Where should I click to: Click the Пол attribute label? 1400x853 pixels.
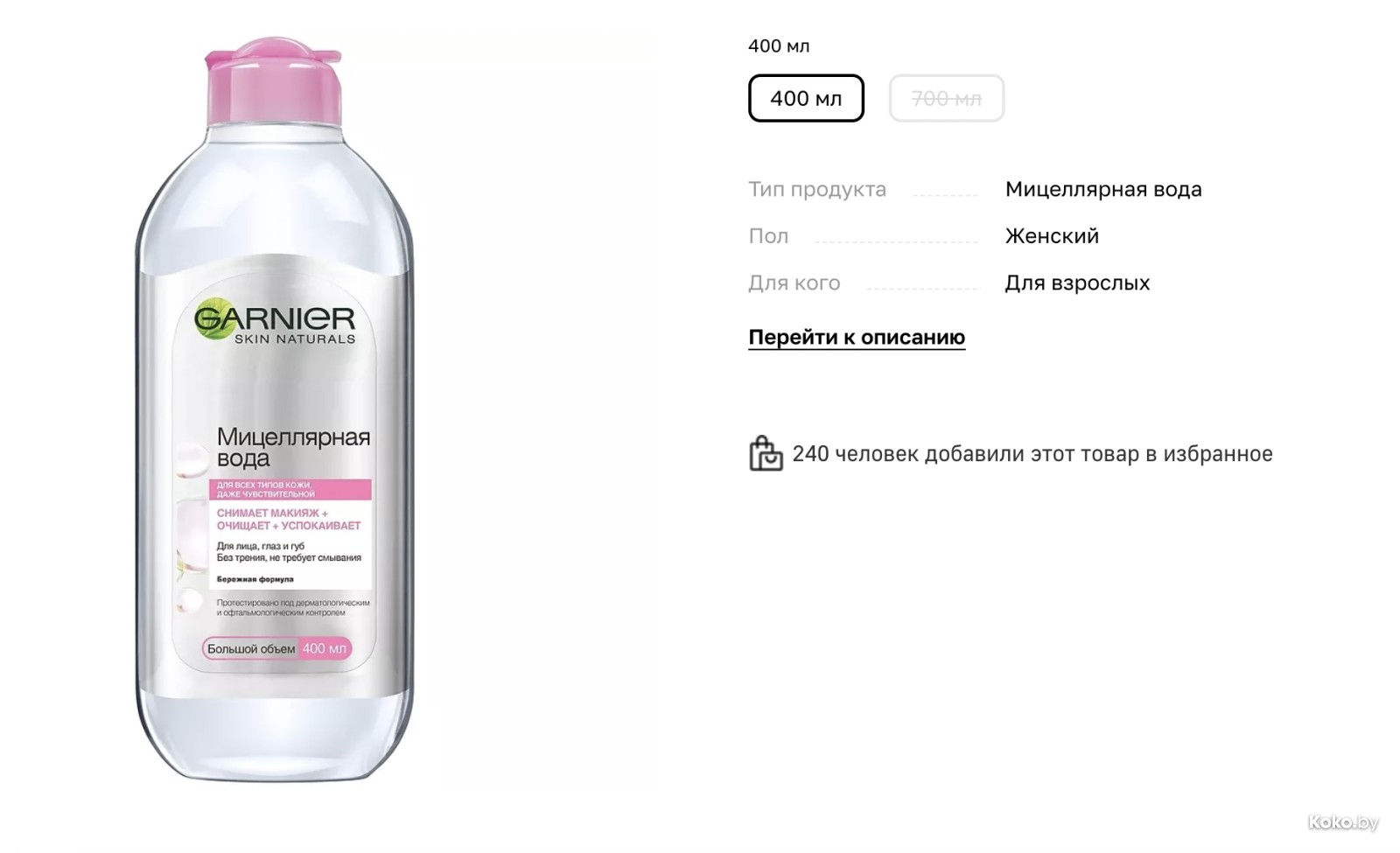(768, 236)
